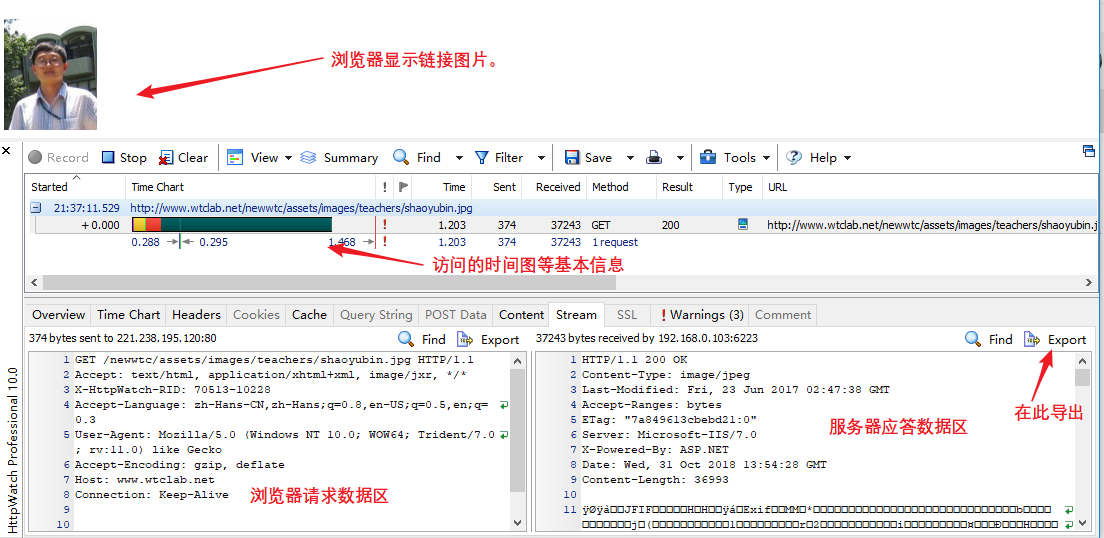
Task: Open the Tools toolbox menu
Action: (x=727, y=158)
